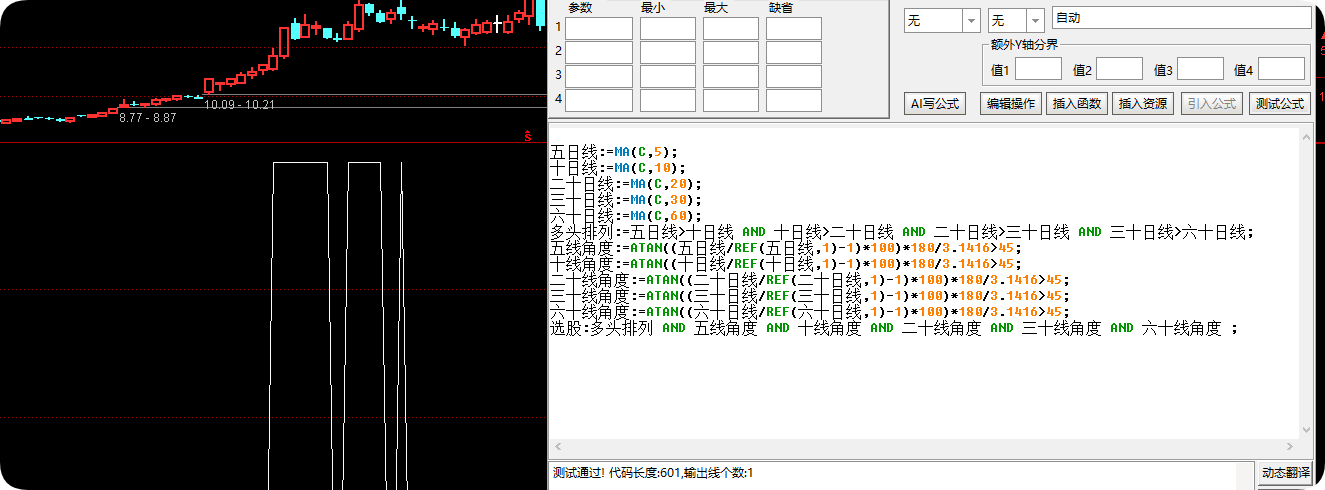
Task: Click the 值2 input box
Action: click(1119, 69)
